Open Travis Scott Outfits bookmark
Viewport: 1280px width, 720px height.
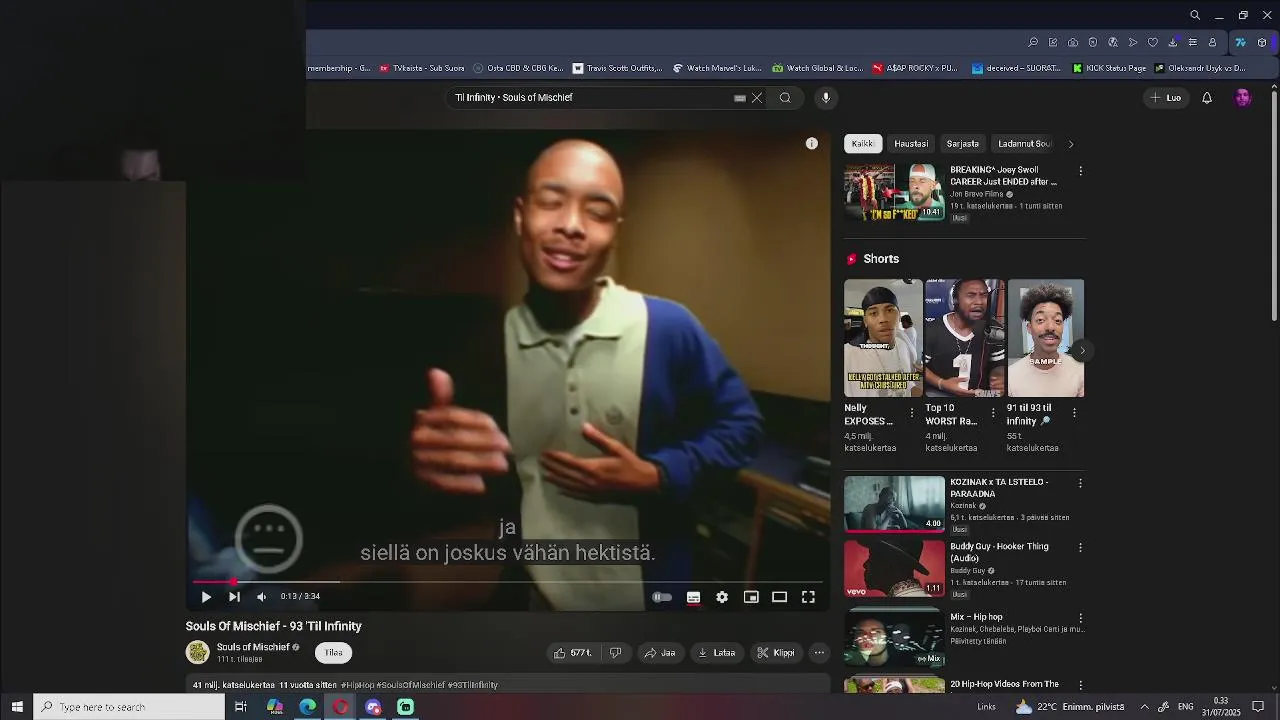click(x=617, y=68)
